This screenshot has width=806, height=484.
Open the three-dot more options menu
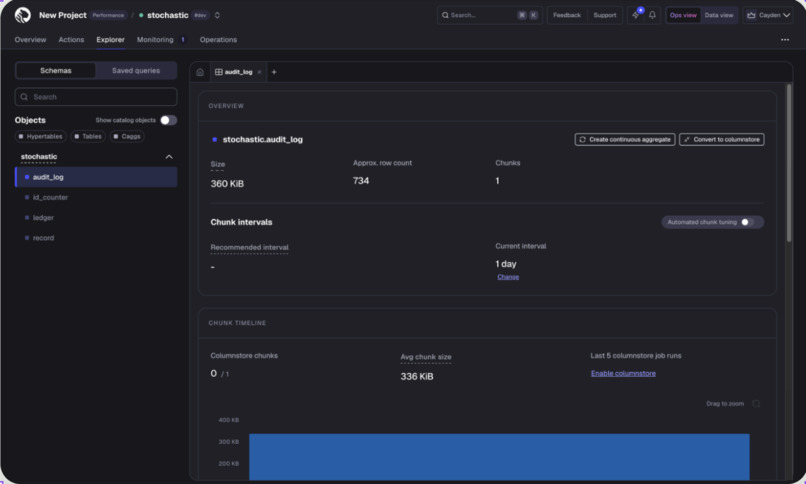pyautogui.click(x=785, y=40)
